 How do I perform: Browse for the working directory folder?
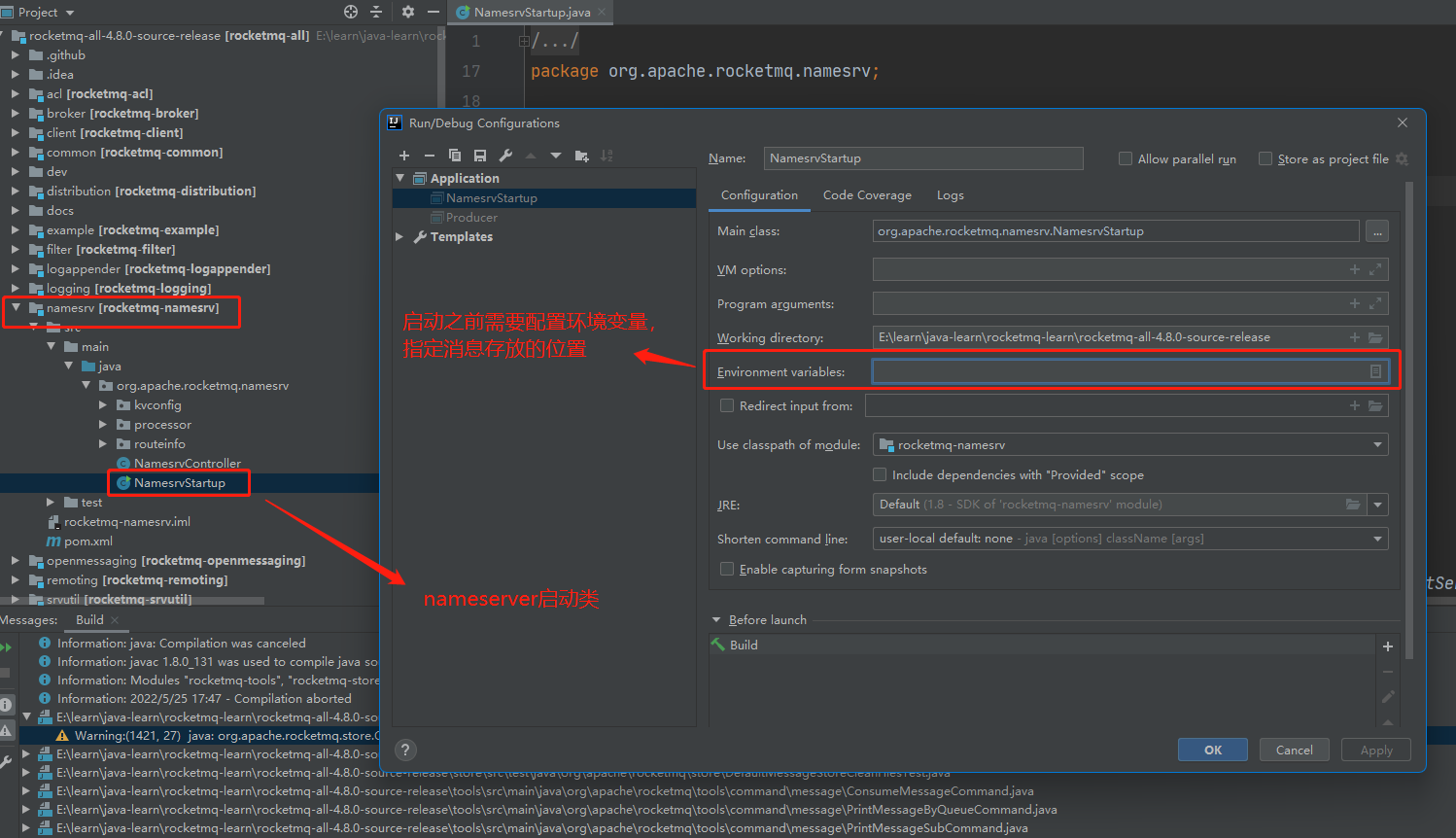click(1375, 337)
